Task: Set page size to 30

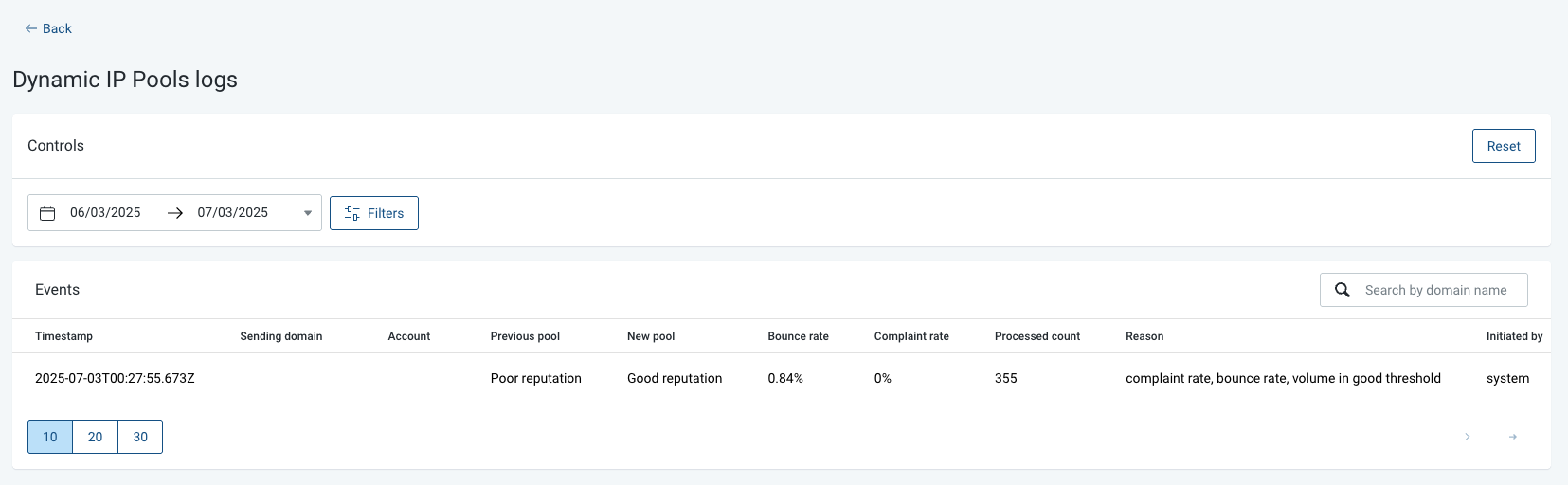Action: pos(140,437)
